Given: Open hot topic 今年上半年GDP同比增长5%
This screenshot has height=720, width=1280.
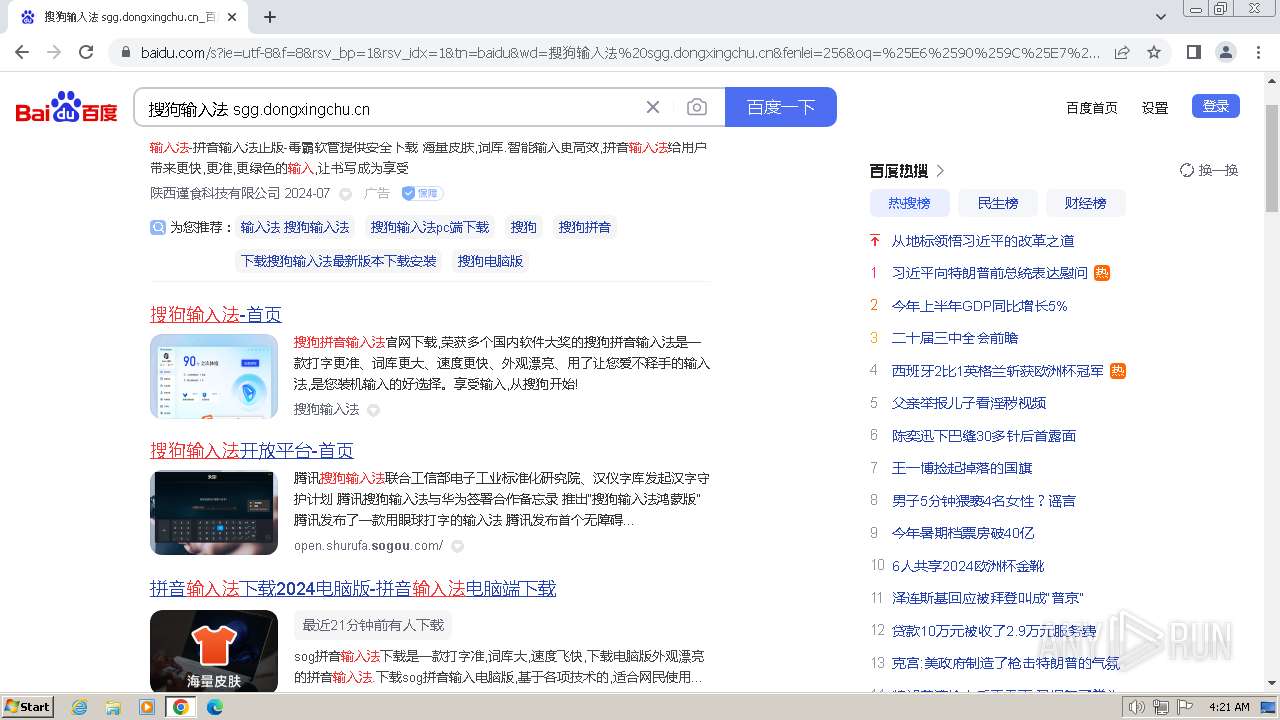Looking at the screenshot, I should point(980,306).
